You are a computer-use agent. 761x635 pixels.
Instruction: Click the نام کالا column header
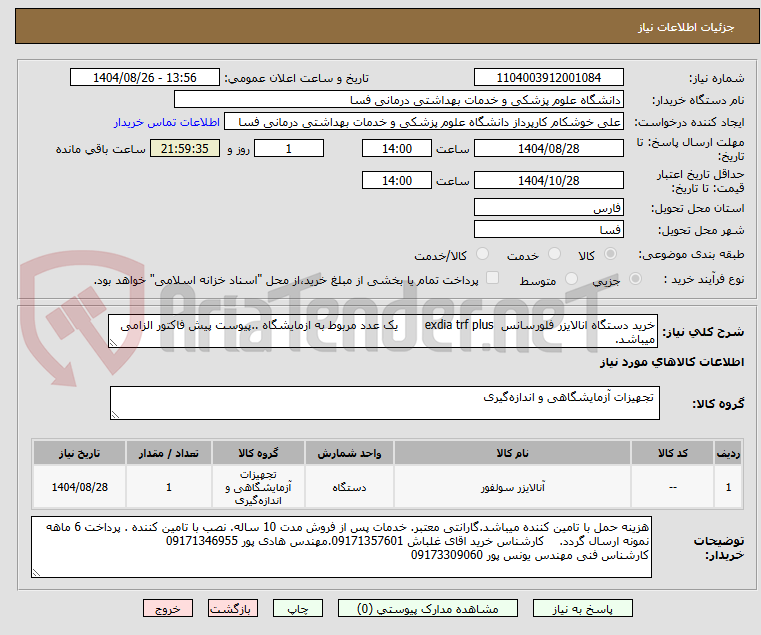pos(512,453)
